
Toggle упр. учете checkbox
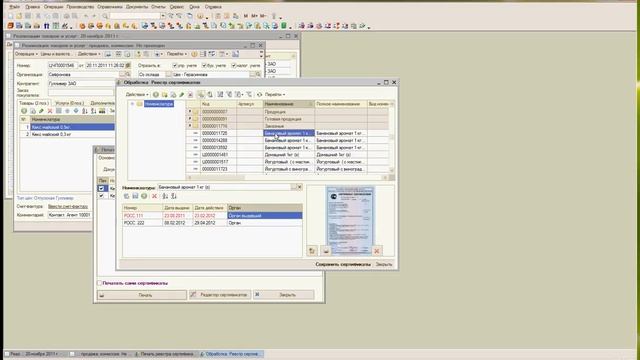tap(175, 65)
